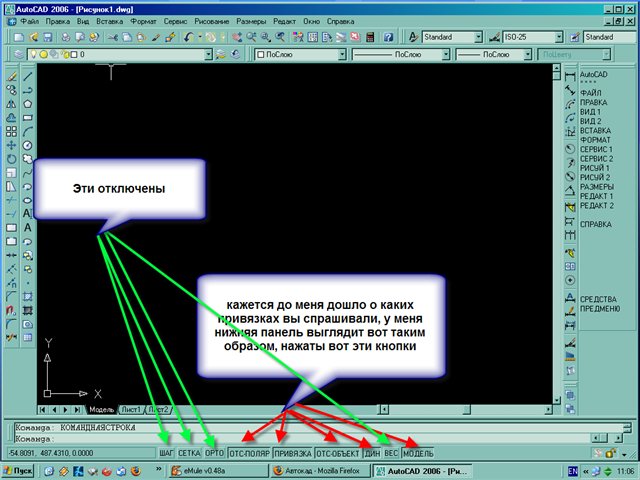Select the Array modify tool

pos(10,131)
